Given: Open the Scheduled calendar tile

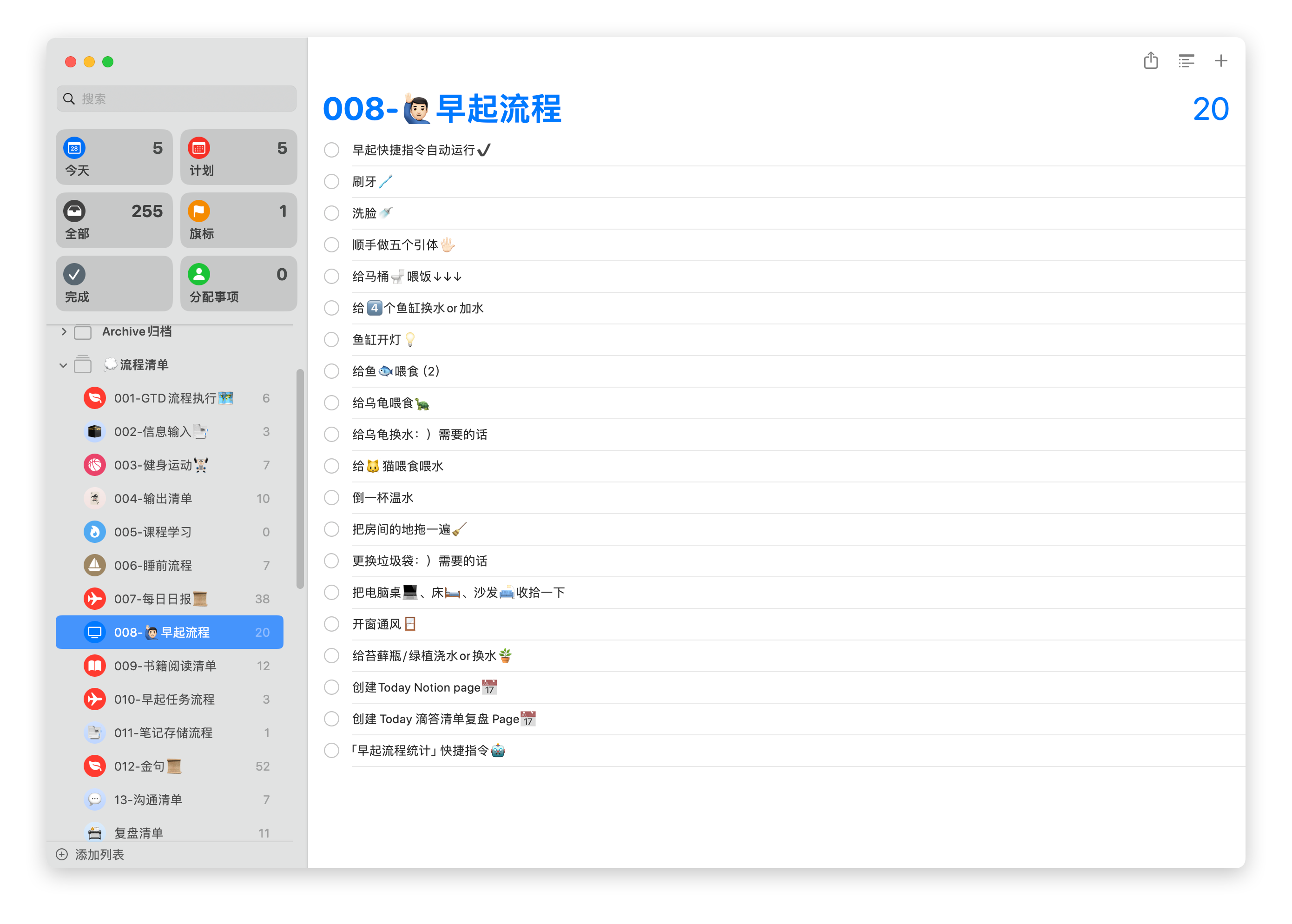Looking at the screenshot, I should pyautogui.click(x=238, y=157).
